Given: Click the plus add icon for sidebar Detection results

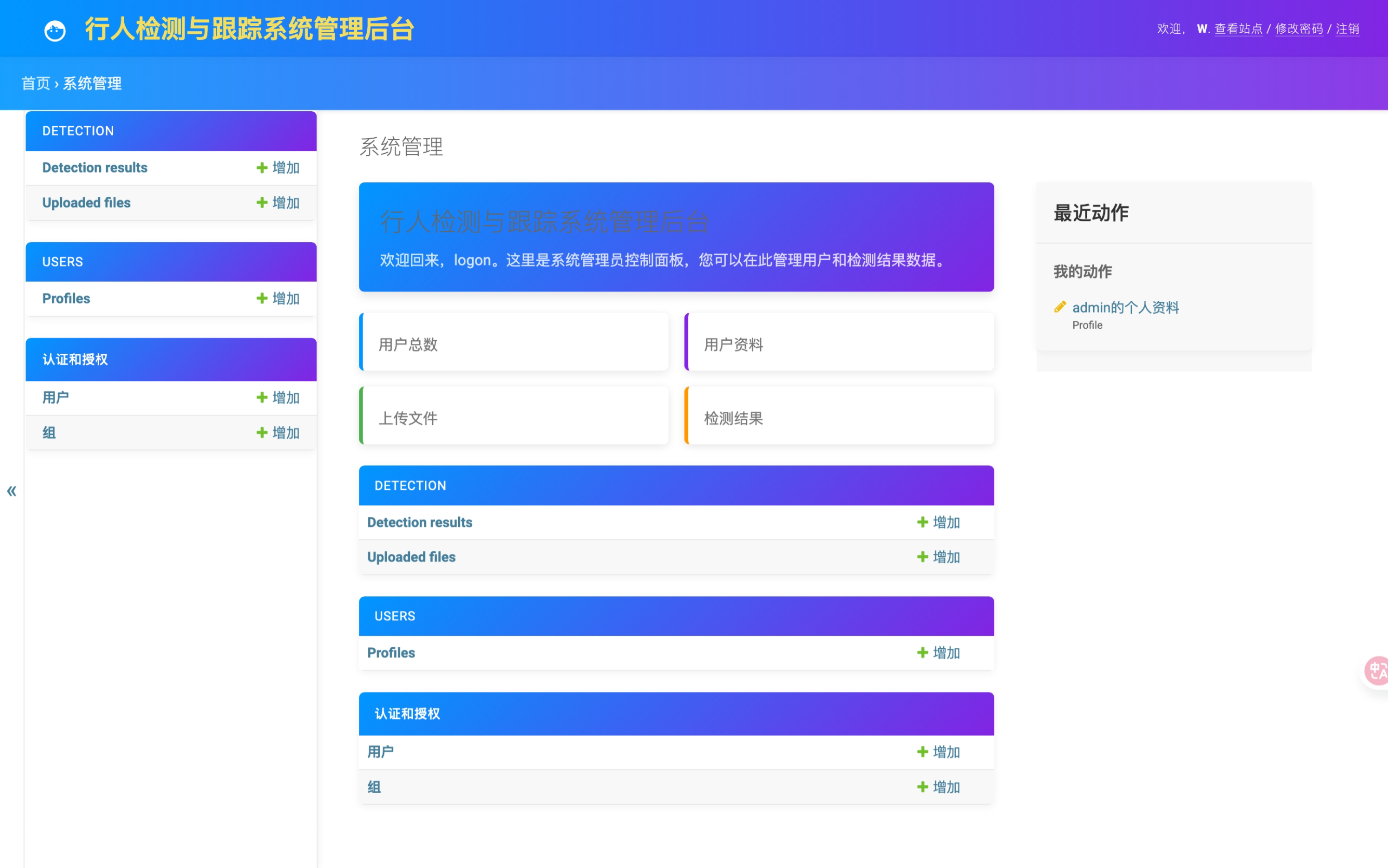Looking at the screenshot, I should [x=262, y=168].
